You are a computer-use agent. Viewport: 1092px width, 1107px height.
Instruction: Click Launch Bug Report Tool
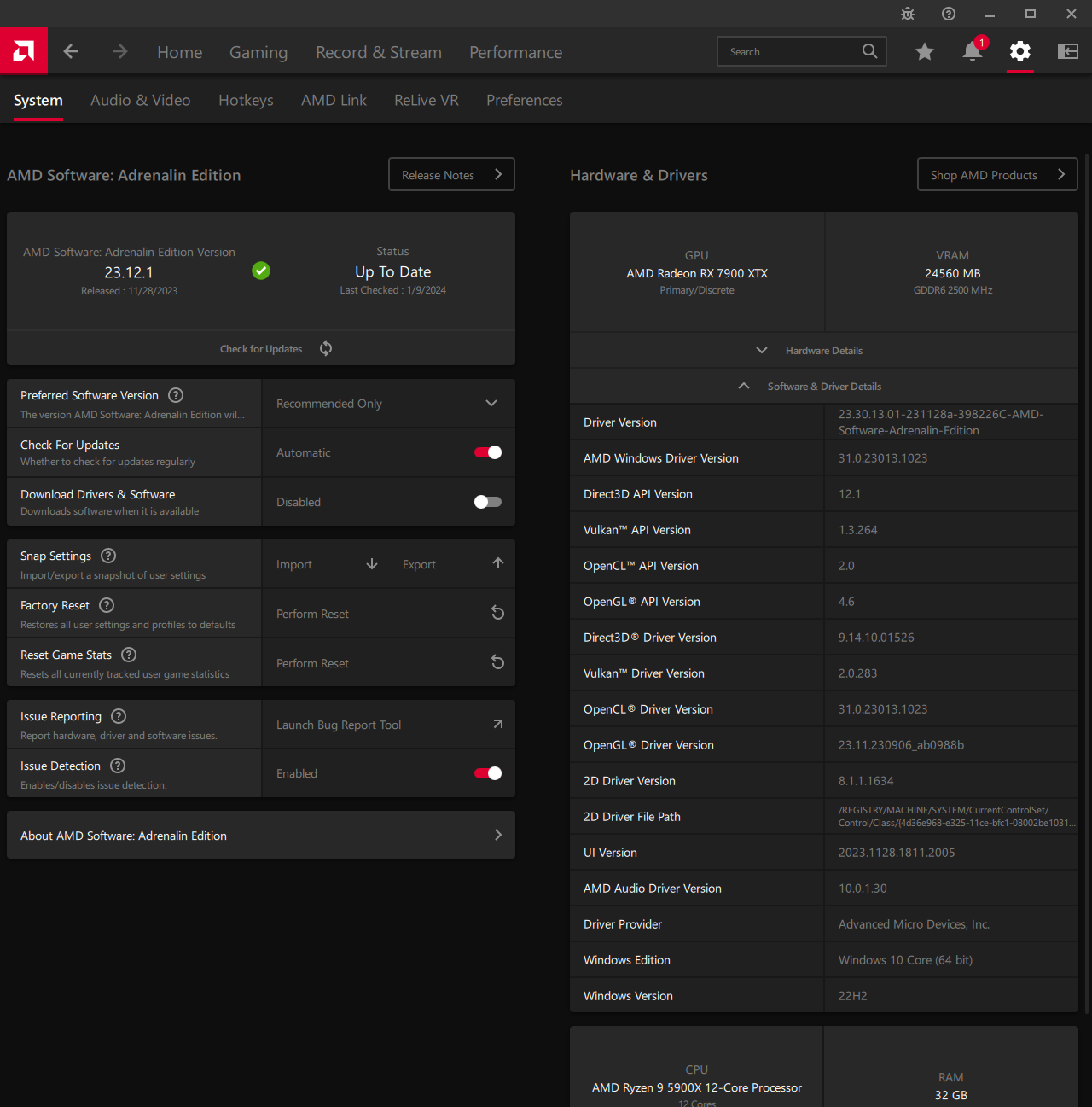click(339, 725)
